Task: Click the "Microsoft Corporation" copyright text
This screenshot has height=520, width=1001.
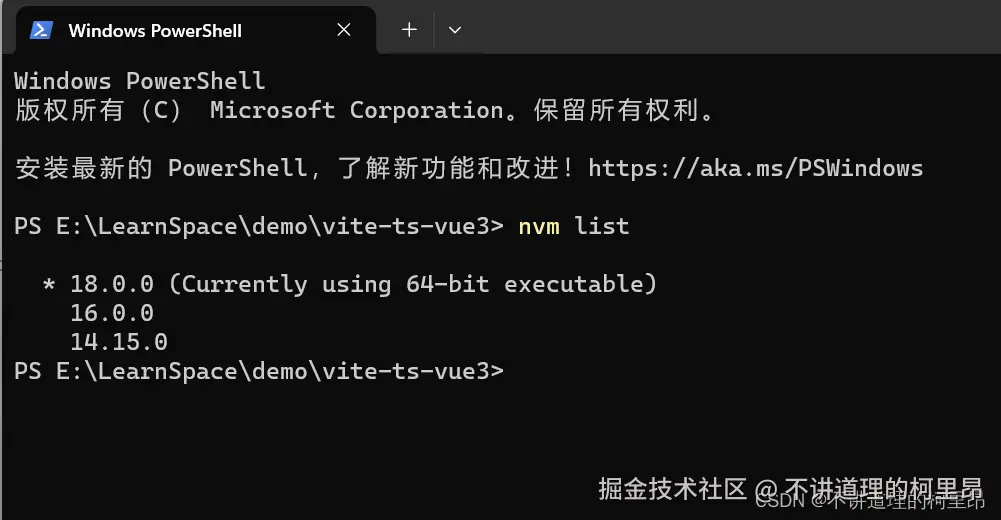Action: [x=356, y=110]
